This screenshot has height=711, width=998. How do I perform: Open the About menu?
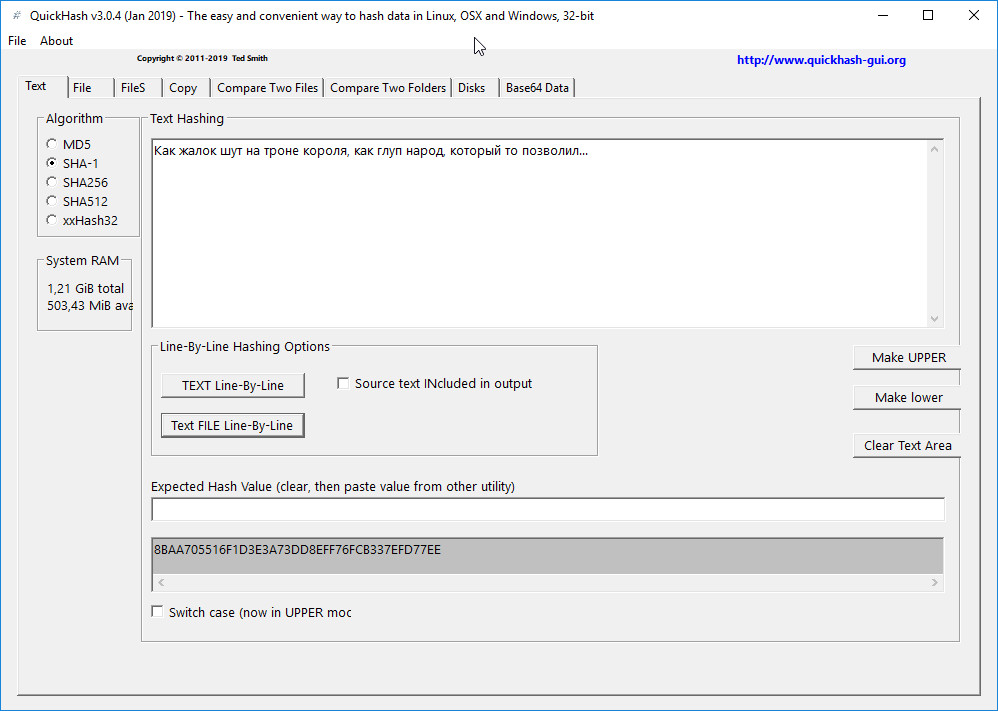click(56, 41)
